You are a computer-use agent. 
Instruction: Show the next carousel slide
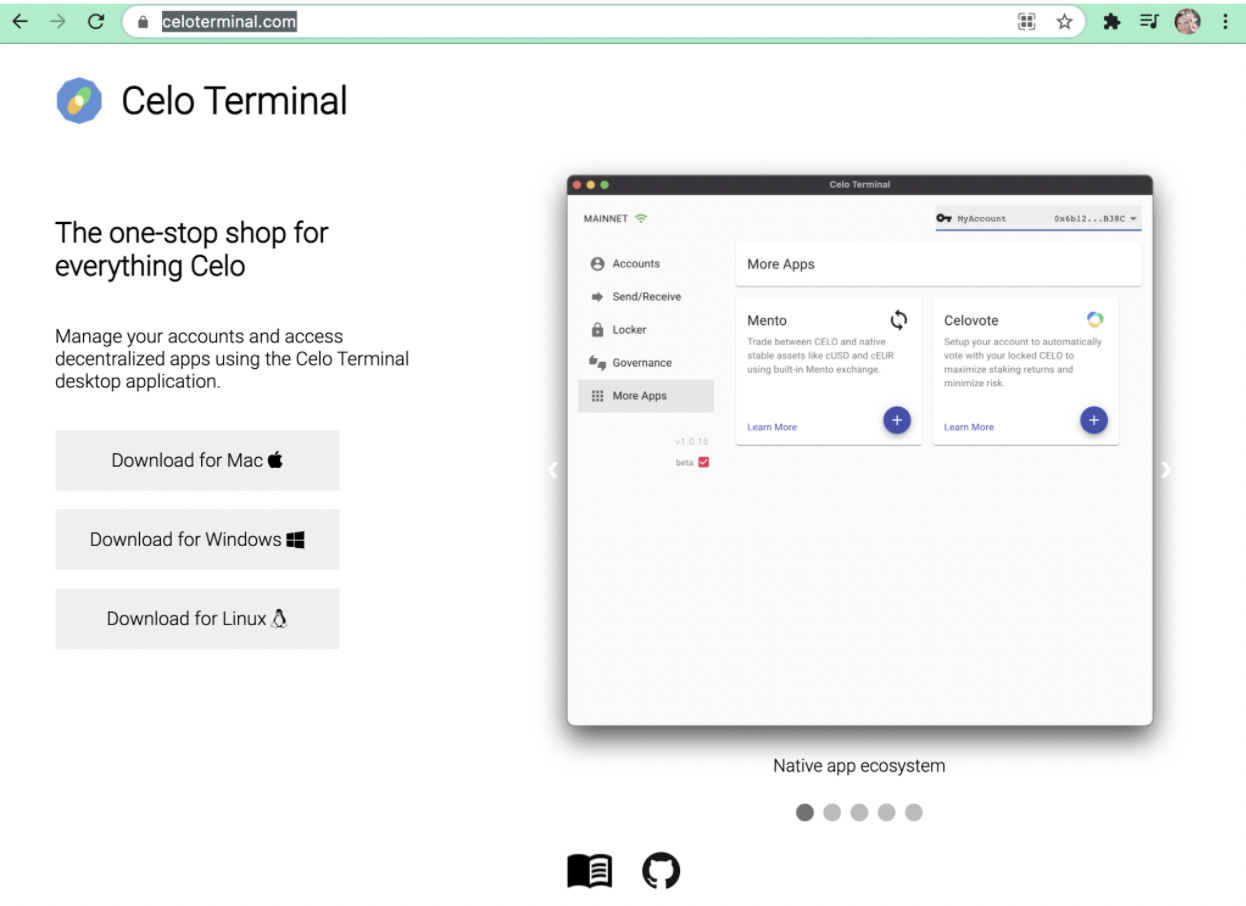(1166, 470)
